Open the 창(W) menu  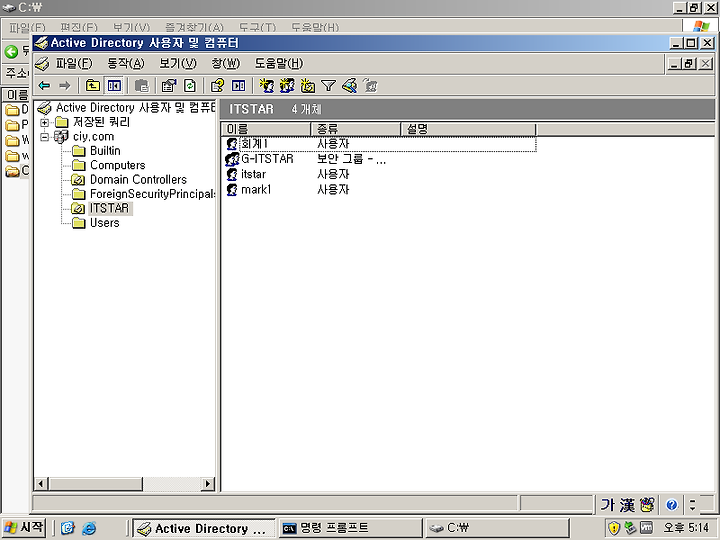(225, 63)
